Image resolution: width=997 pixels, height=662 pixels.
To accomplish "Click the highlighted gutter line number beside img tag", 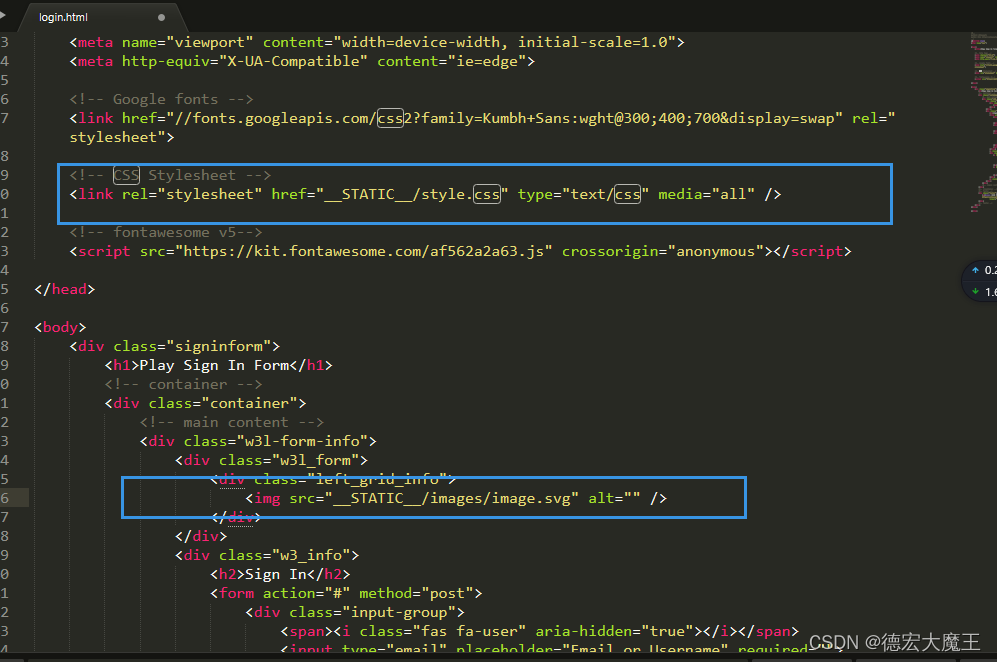I will point(4,498).
